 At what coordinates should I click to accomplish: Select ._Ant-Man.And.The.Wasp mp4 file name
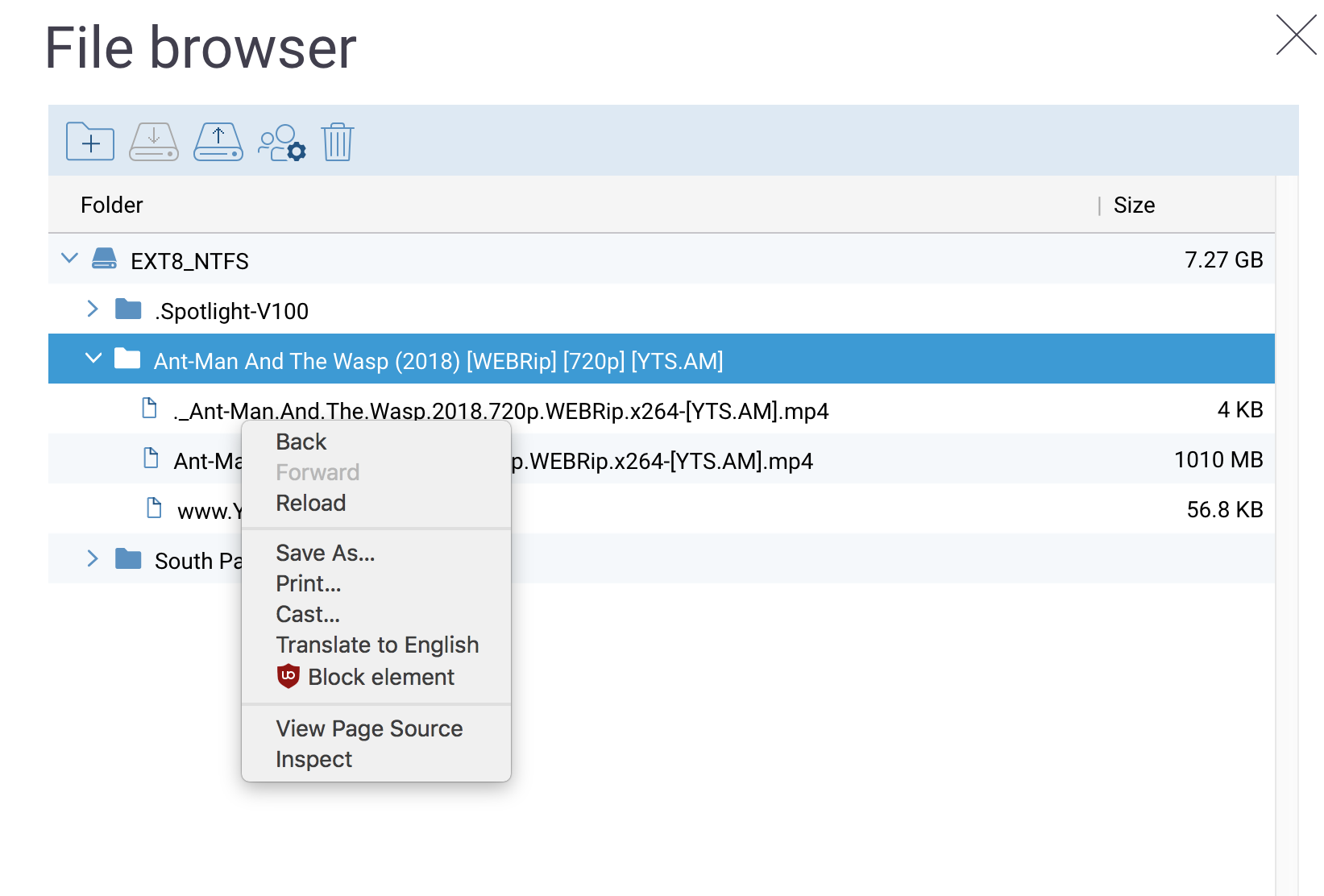[500, 411]
